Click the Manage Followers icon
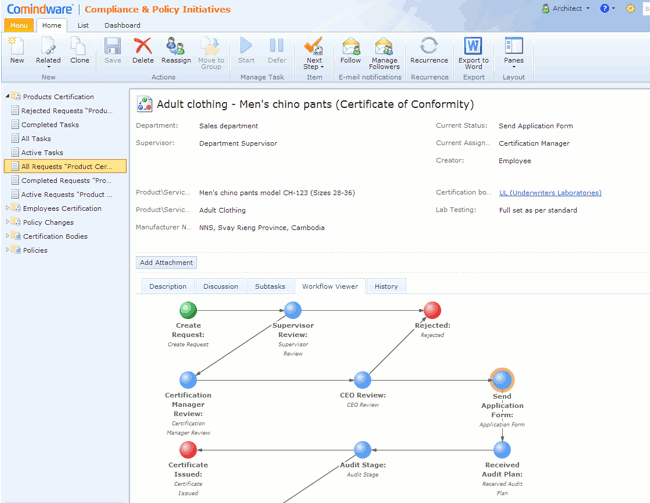 click(x=384, y=46)
